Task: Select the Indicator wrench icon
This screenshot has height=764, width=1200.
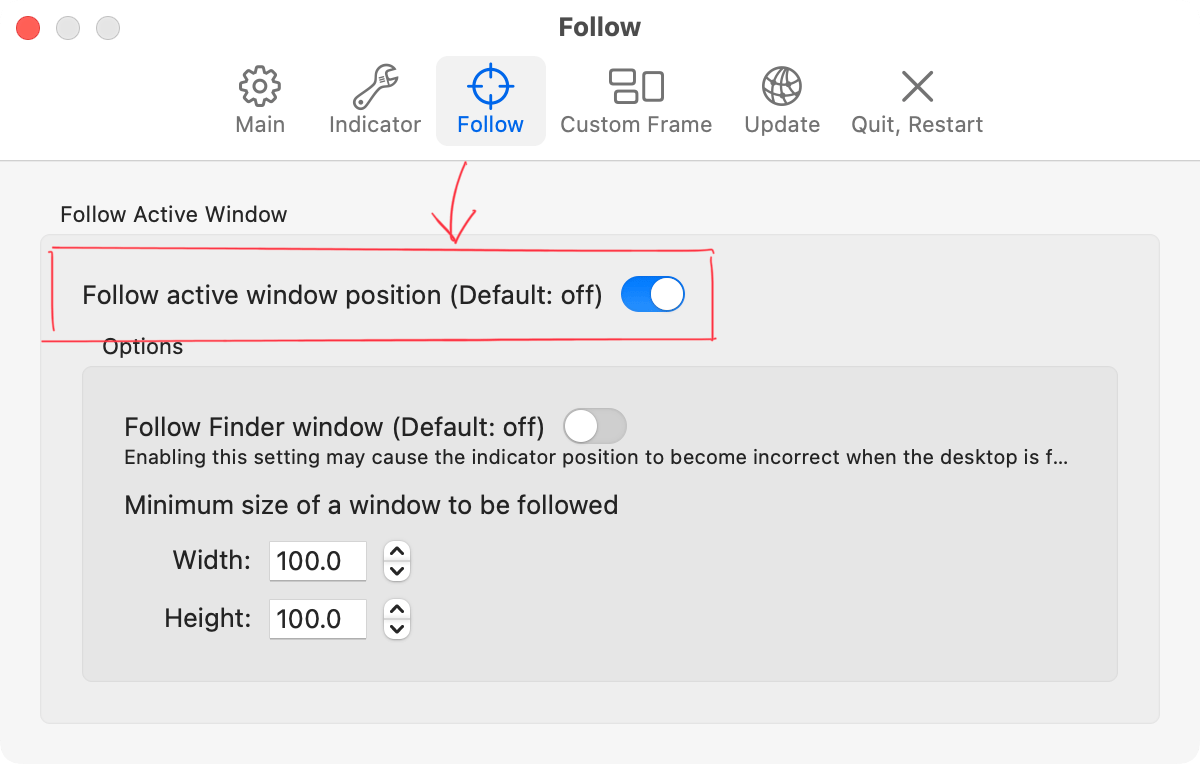Action: (375, 86)
